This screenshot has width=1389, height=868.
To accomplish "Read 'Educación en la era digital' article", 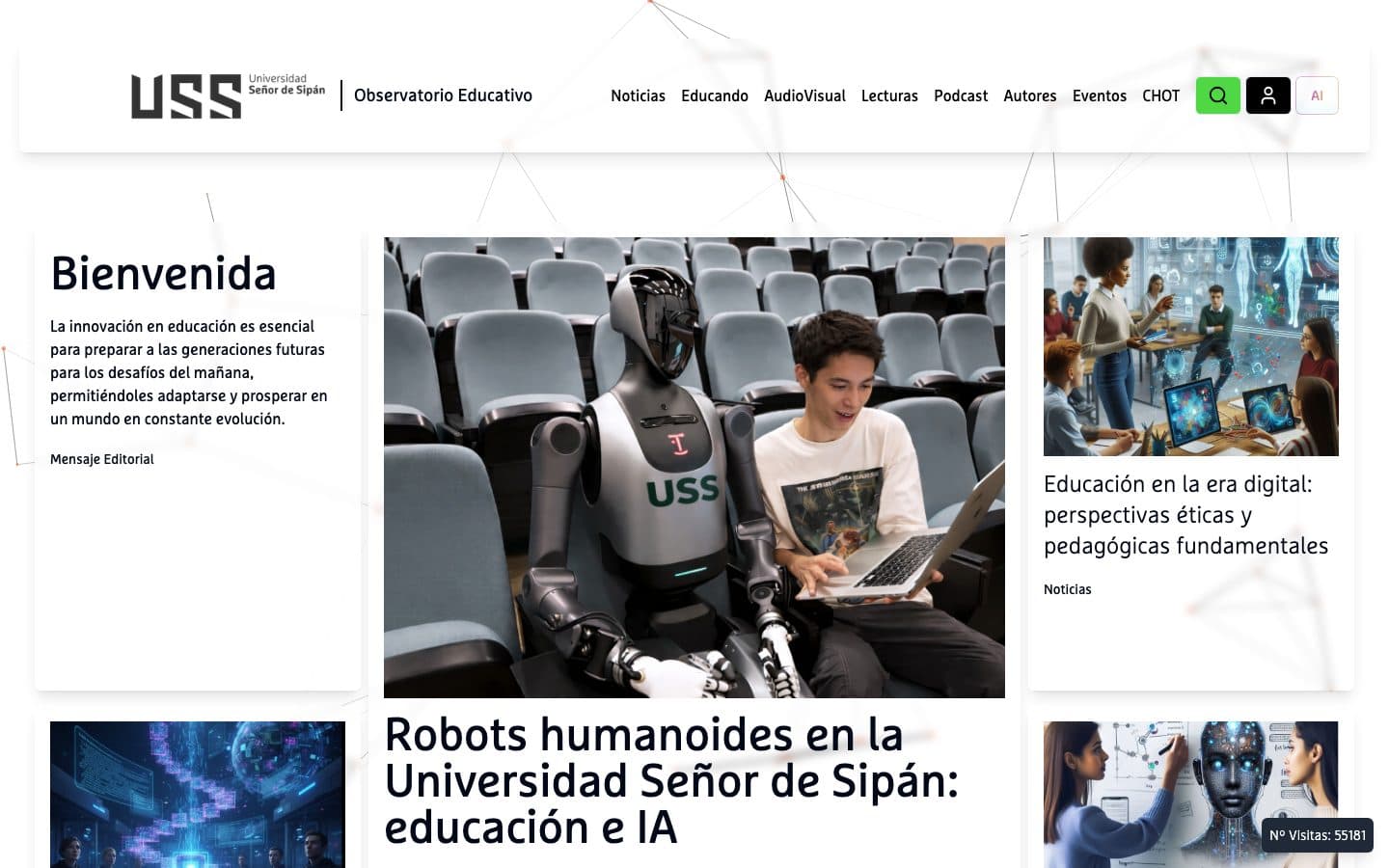I will coord(1185,515).
